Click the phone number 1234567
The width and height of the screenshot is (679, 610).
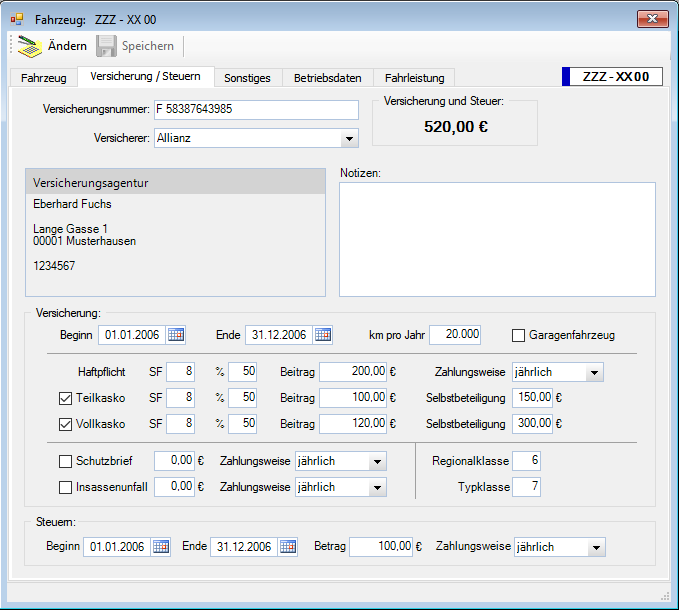[x=54, y=266]
